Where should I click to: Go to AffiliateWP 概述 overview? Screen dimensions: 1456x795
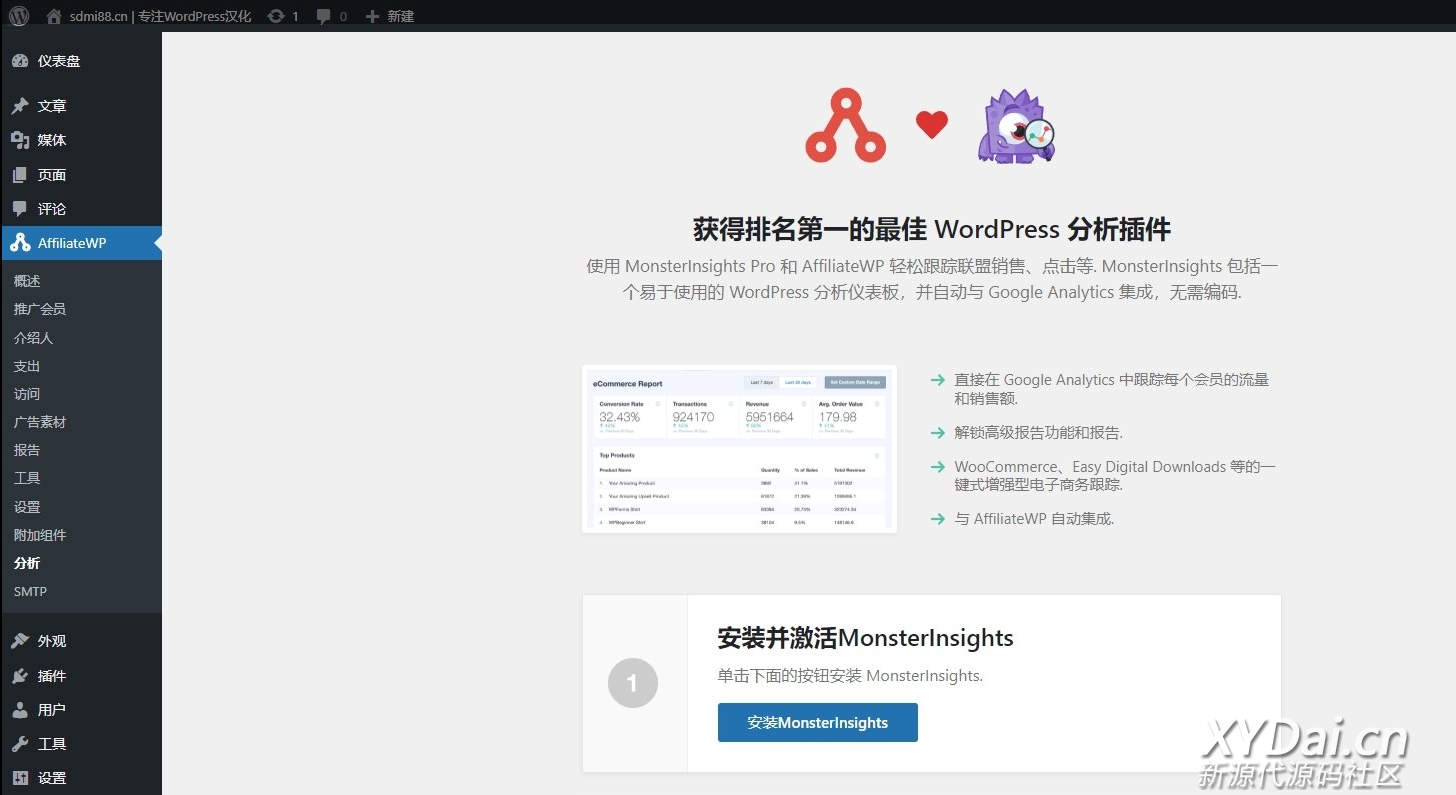(27, 281)
